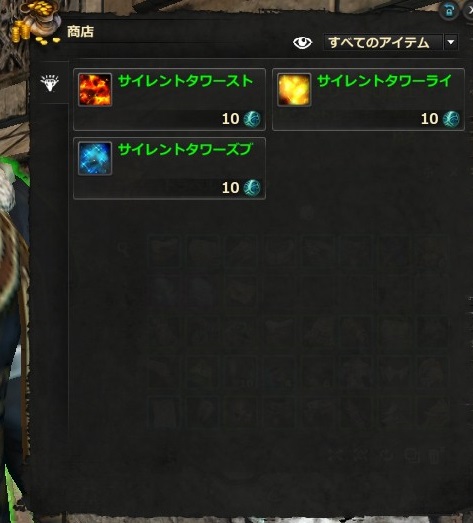473x523 pixels.
Task: Select the サイレントタワースト item name
Action: pyautogui.click(x=185, y=81)
